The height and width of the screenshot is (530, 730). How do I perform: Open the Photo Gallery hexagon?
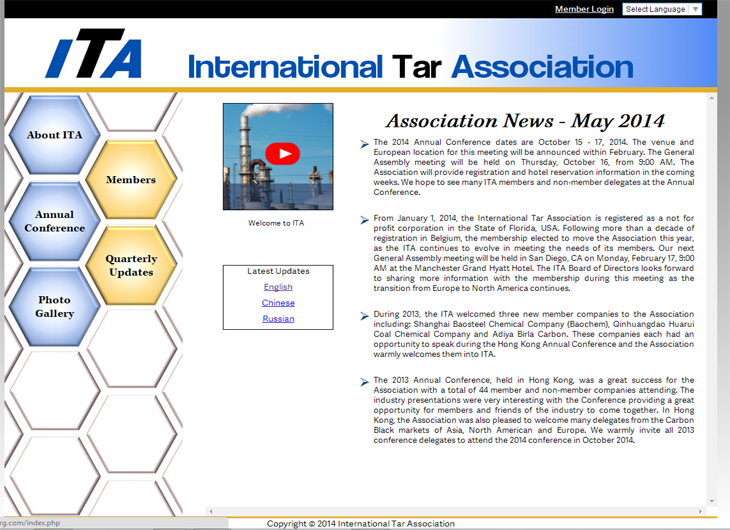coord(54,306)
